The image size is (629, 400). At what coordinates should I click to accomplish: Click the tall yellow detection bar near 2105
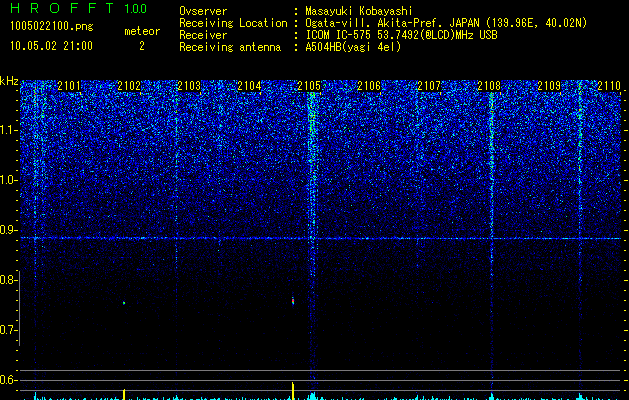[x=293, y=391]
